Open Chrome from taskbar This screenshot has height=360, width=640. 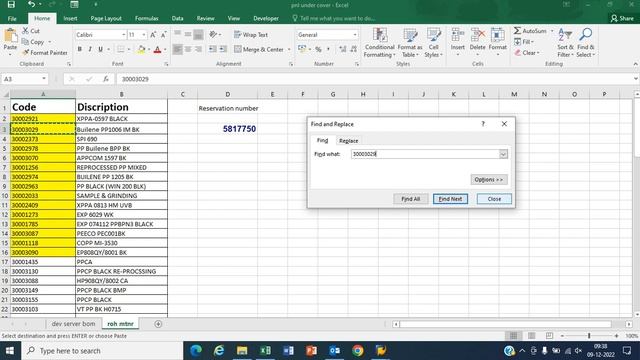358,351
